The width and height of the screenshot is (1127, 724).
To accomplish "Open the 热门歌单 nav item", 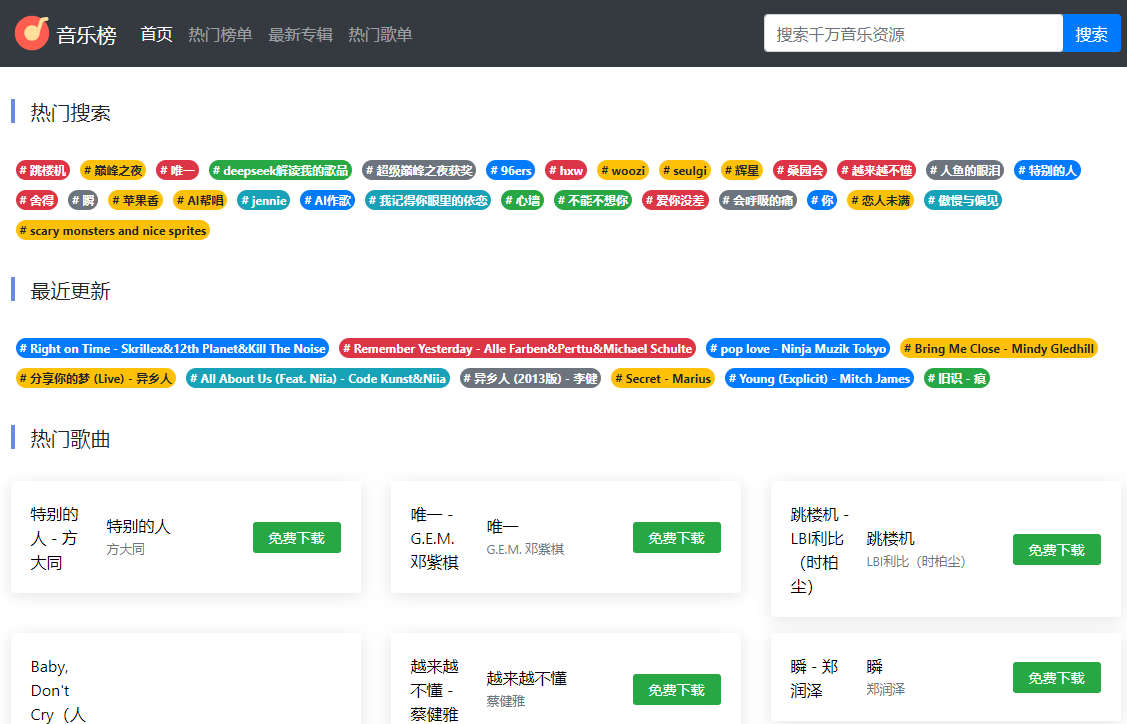I will [380, 35].
